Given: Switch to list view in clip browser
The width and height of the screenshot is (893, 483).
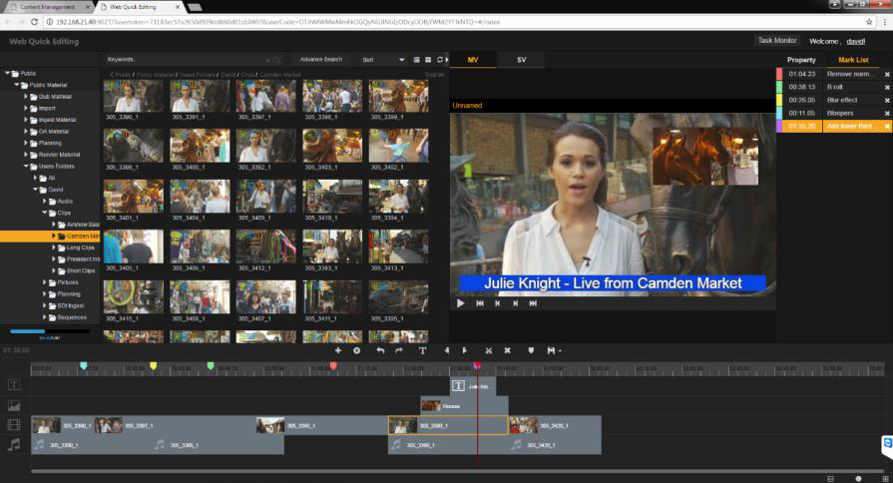Looking at the screenshot, I should click(x=416, y=60).
